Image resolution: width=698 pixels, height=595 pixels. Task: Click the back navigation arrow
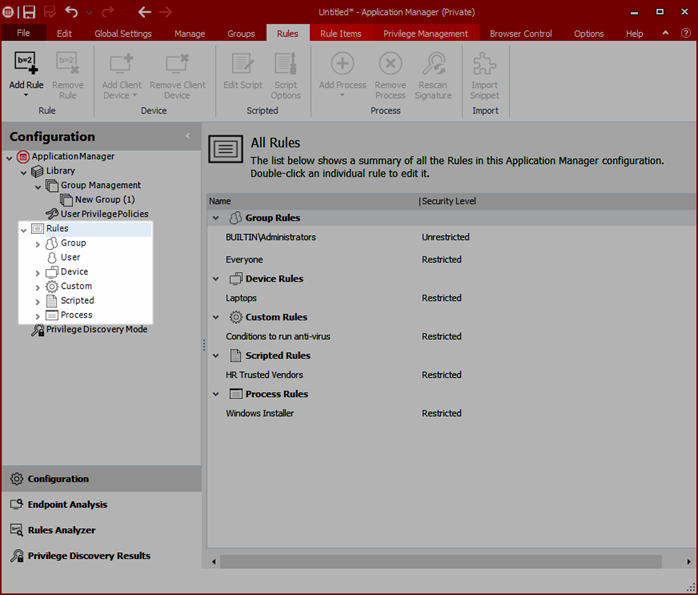[x=144, y=12]
